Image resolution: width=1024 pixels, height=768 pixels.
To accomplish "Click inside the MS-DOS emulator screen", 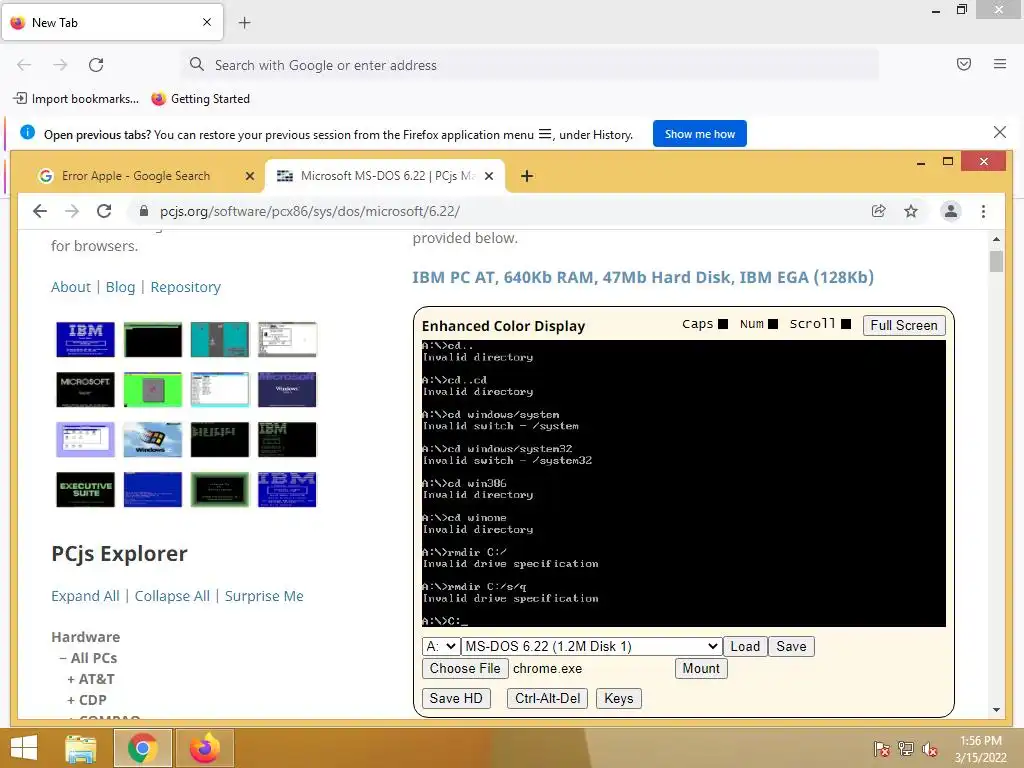I will point(684,483).
